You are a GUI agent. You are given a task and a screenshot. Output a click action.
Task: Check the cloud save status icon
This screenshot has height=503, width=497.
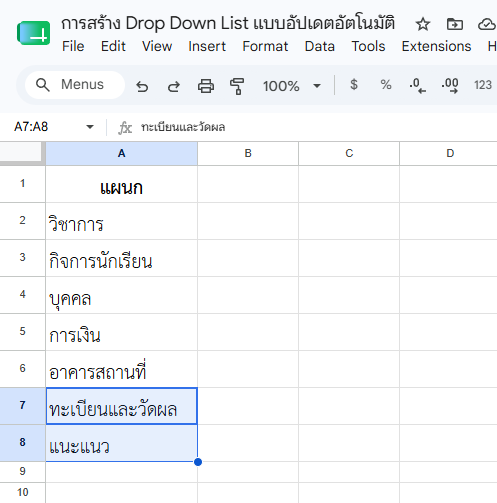click(x=487, y=24)
